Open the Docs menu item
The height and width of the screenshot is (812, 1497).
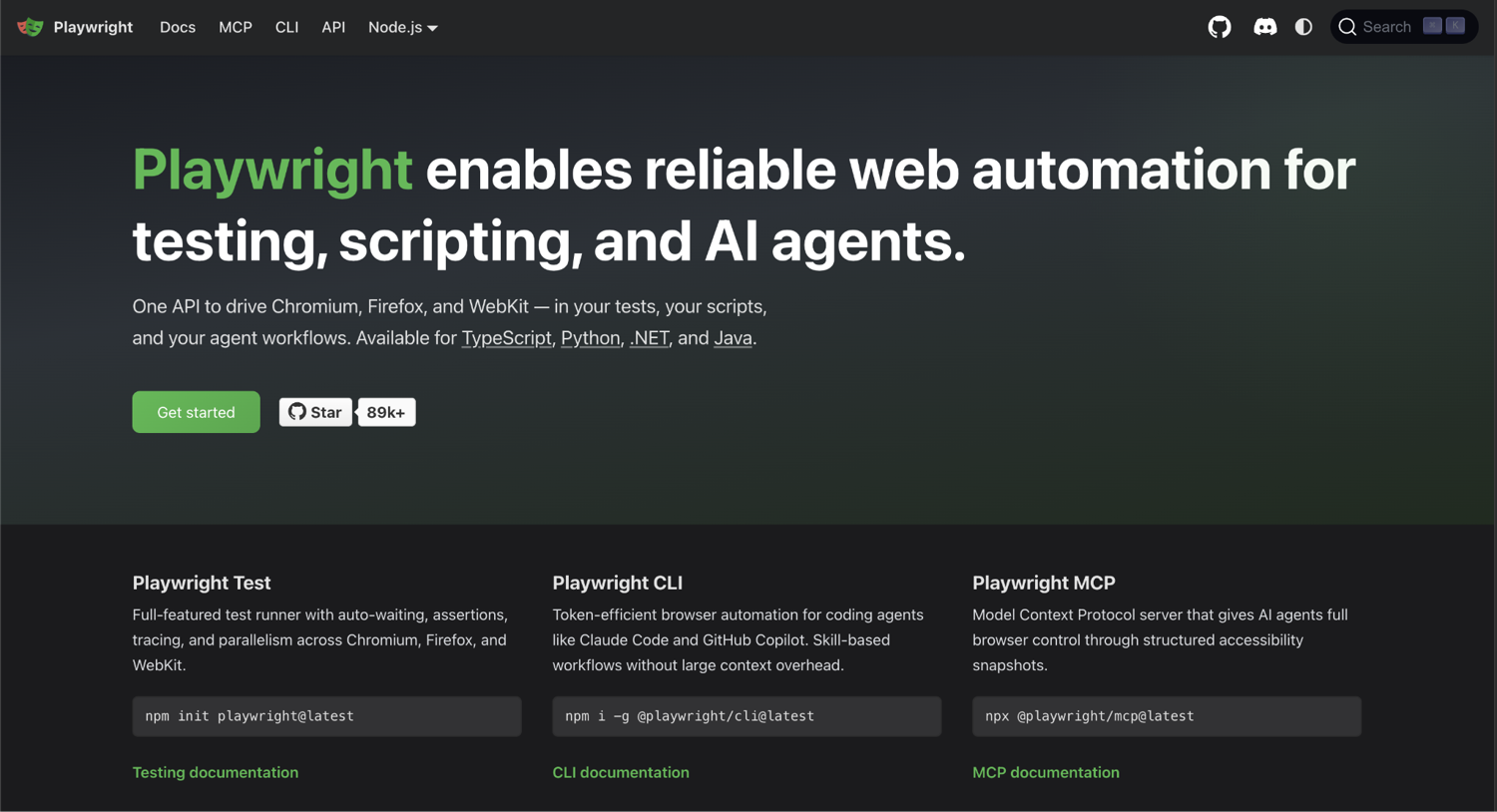(178, 27)
